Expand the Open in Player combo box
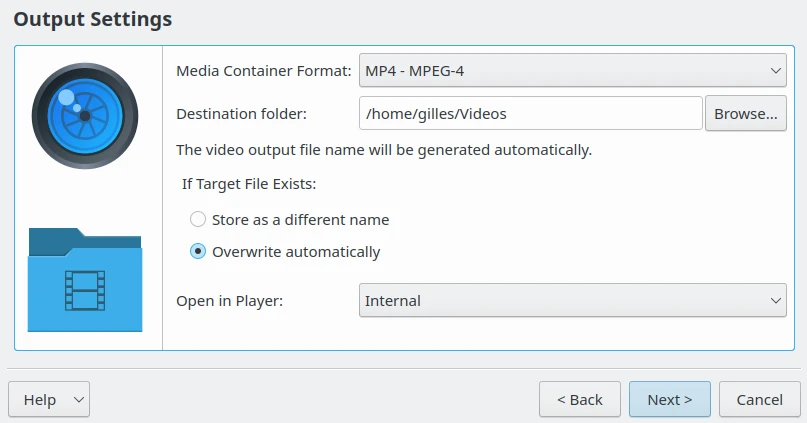The height and width of the screenshot is (423, 807). [x=572, y=301]
